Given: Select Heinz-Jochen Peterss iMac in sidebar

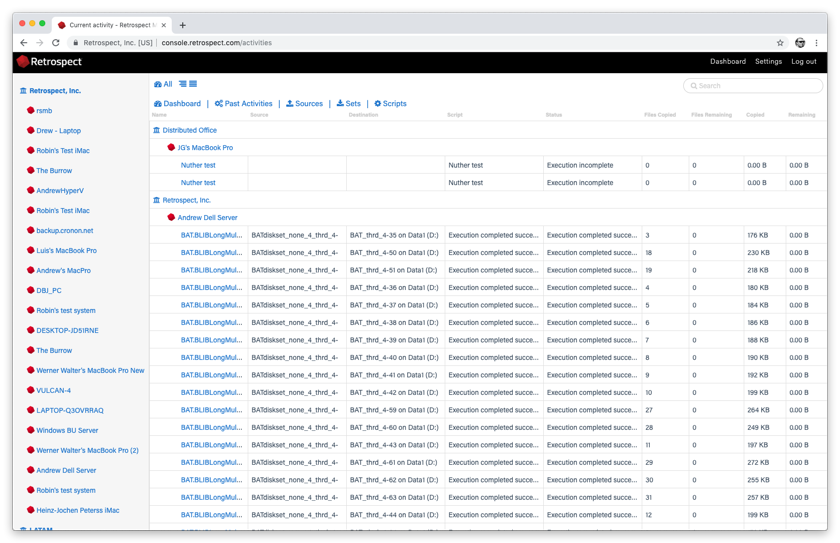Looking at the screenshot, I should [78, 510].
